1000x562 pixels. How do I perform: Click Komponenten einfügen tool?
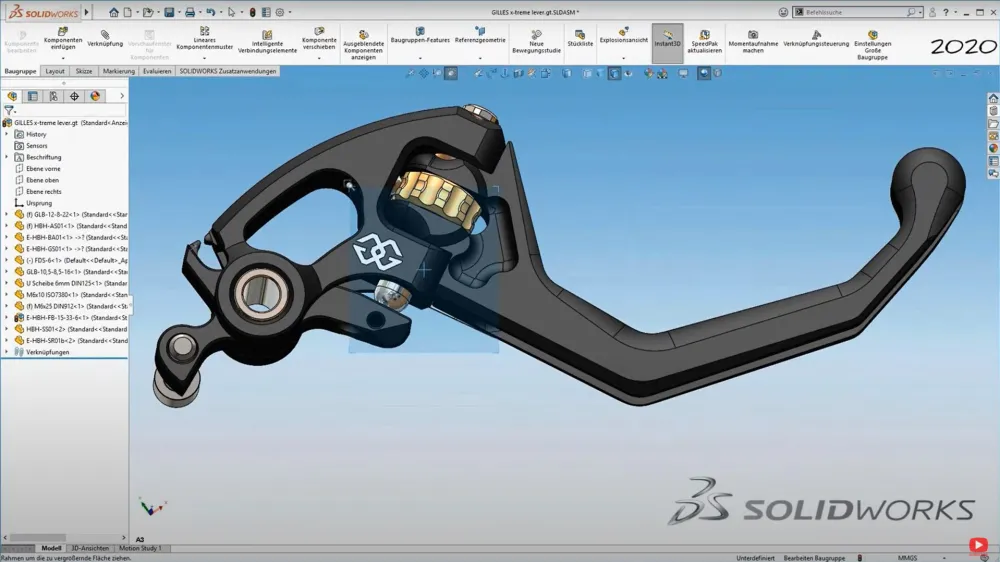[63, 39]
